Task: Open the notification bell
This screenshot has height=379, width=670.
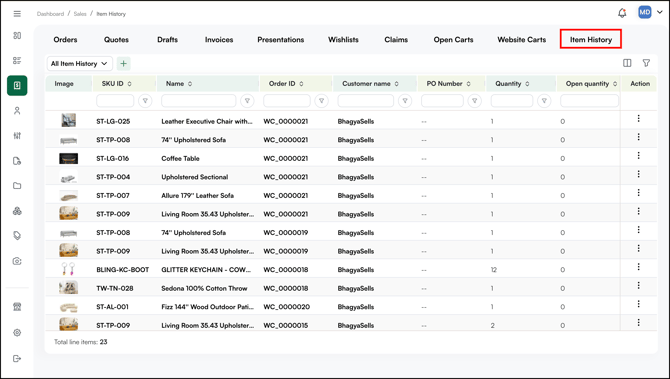Action: click(622, 13)
